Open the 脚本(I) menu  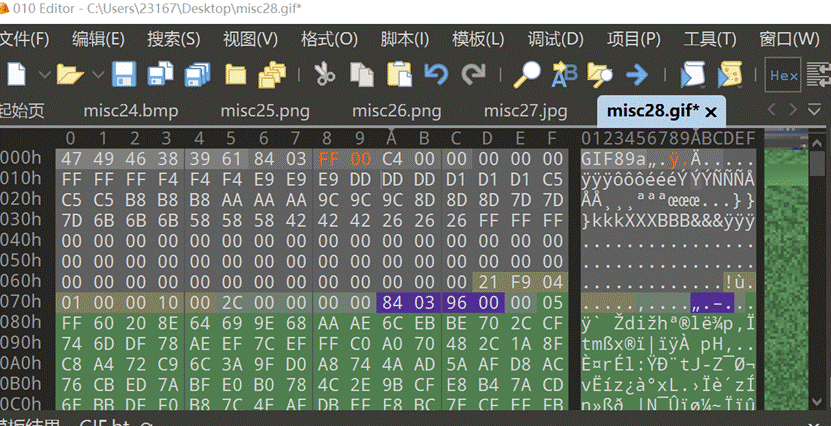(405, 39)
